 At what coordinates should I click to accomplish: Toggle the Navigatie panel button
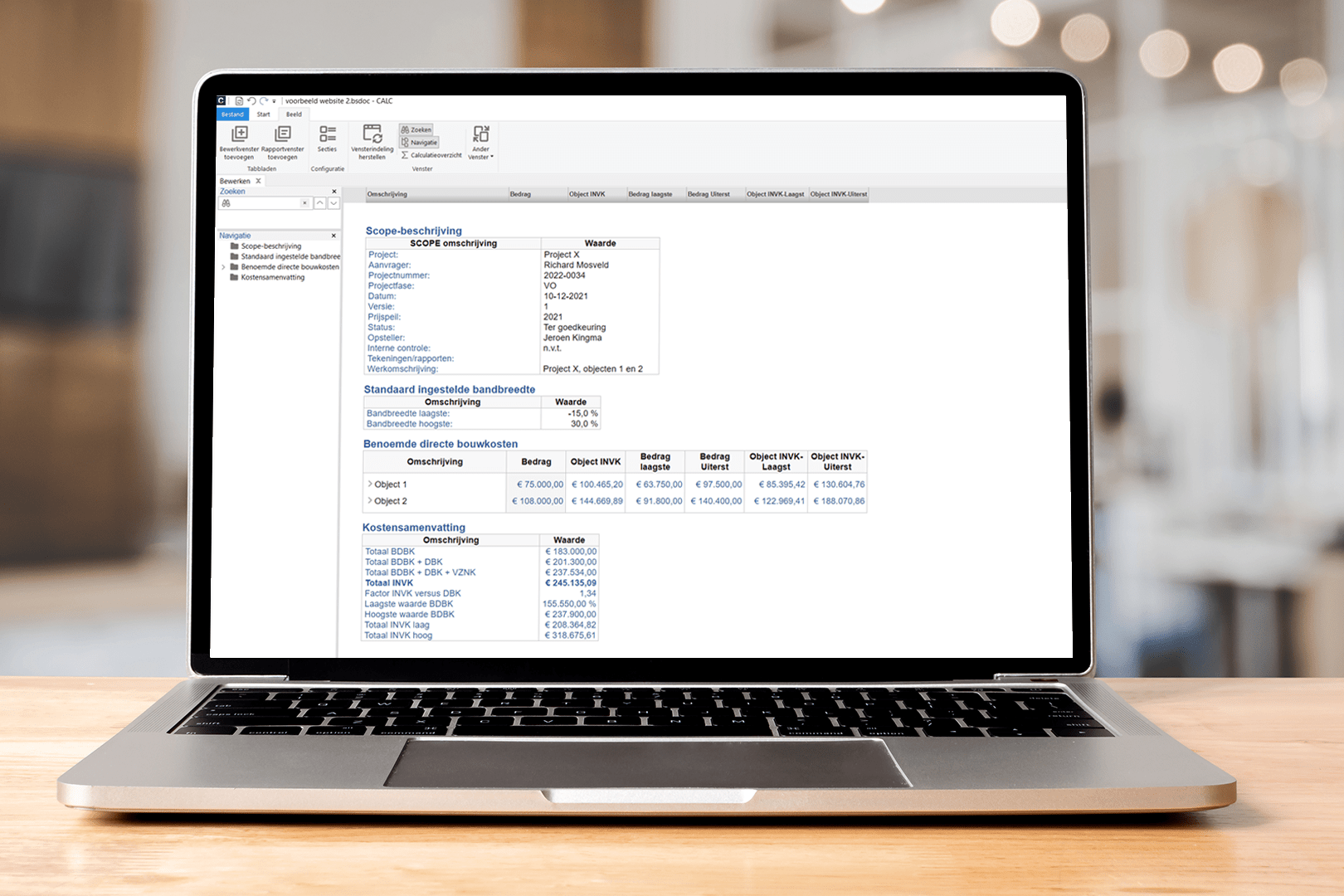419,143
